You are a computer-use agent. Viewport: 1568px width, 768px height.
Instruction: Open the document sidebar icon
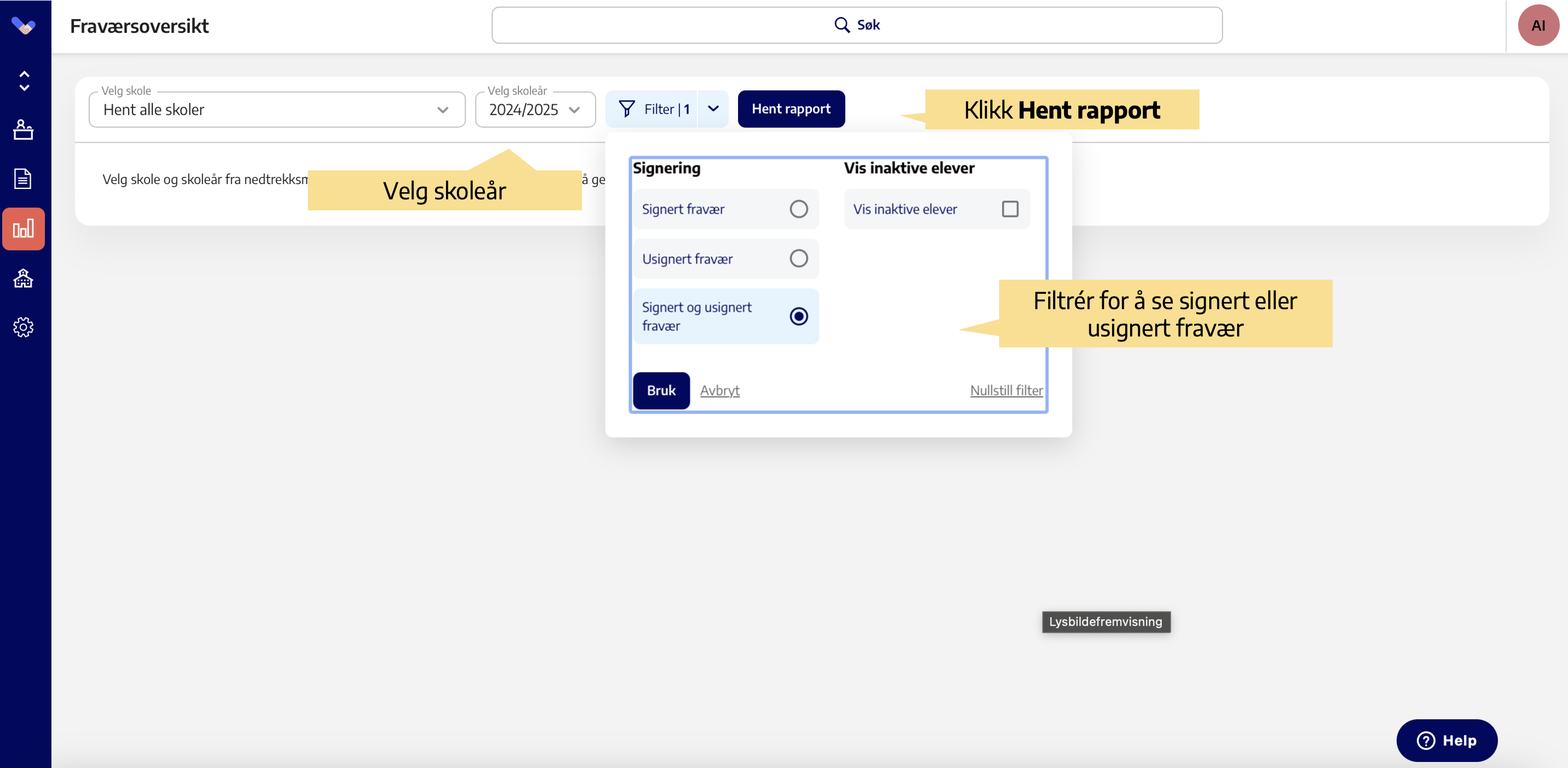coord(23,179)
